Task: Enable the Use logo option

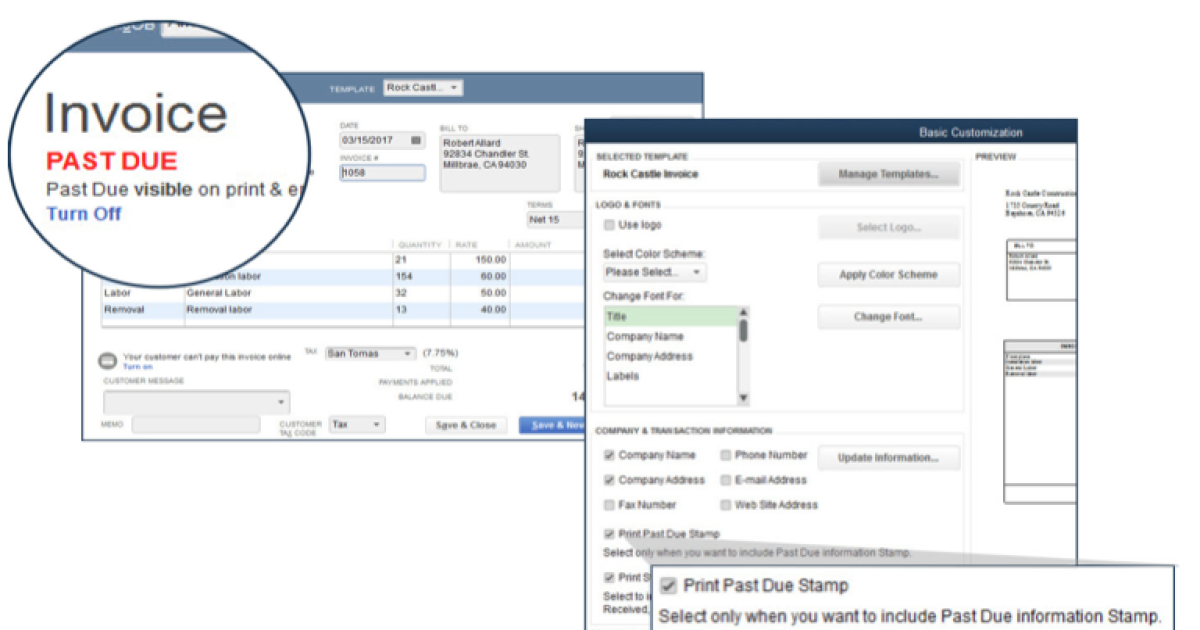Action: pyautogui.click(x=609, y=225)
